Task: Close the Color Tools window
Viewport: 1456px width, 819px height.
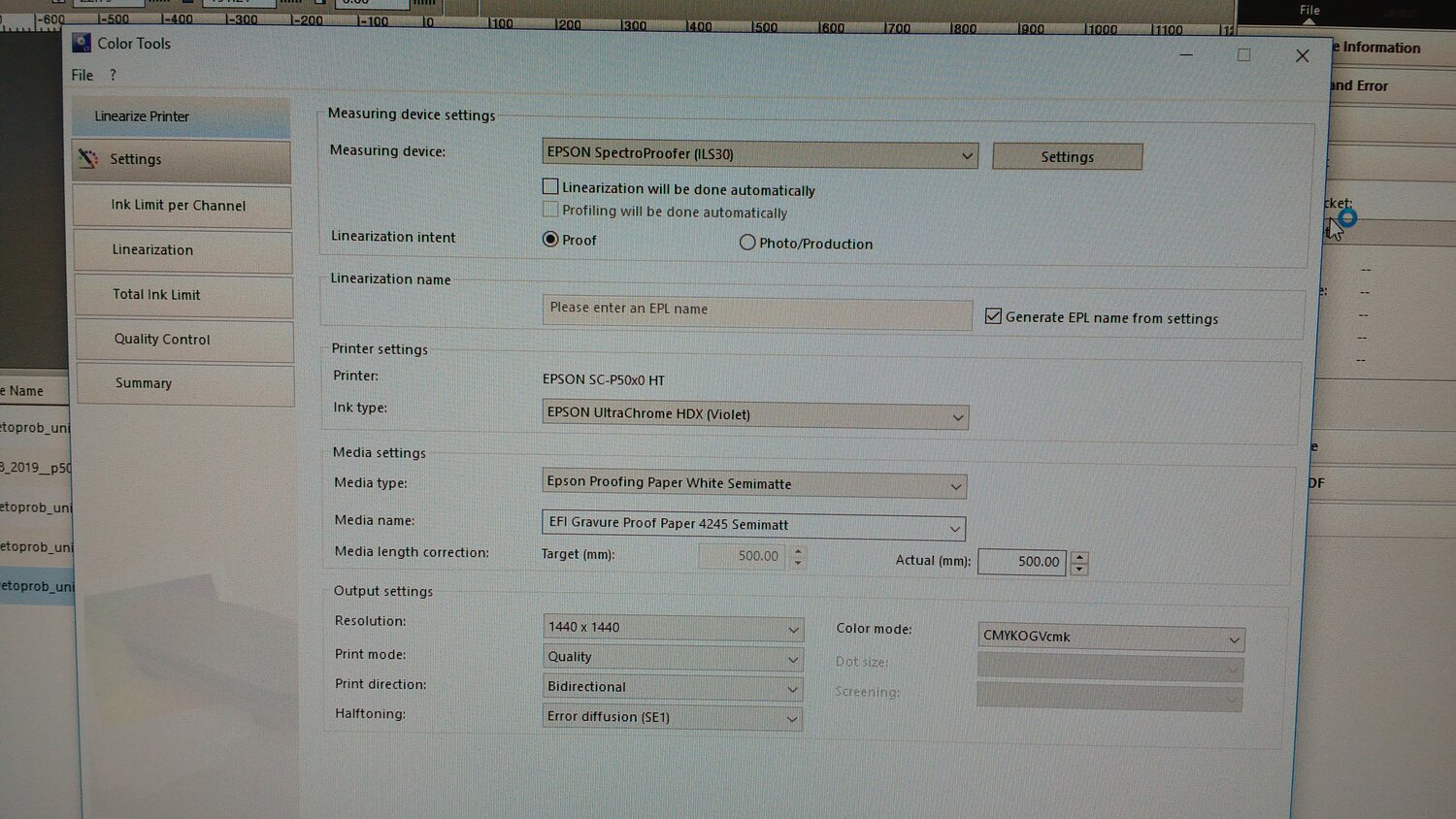Action: tap(1303, 56)
